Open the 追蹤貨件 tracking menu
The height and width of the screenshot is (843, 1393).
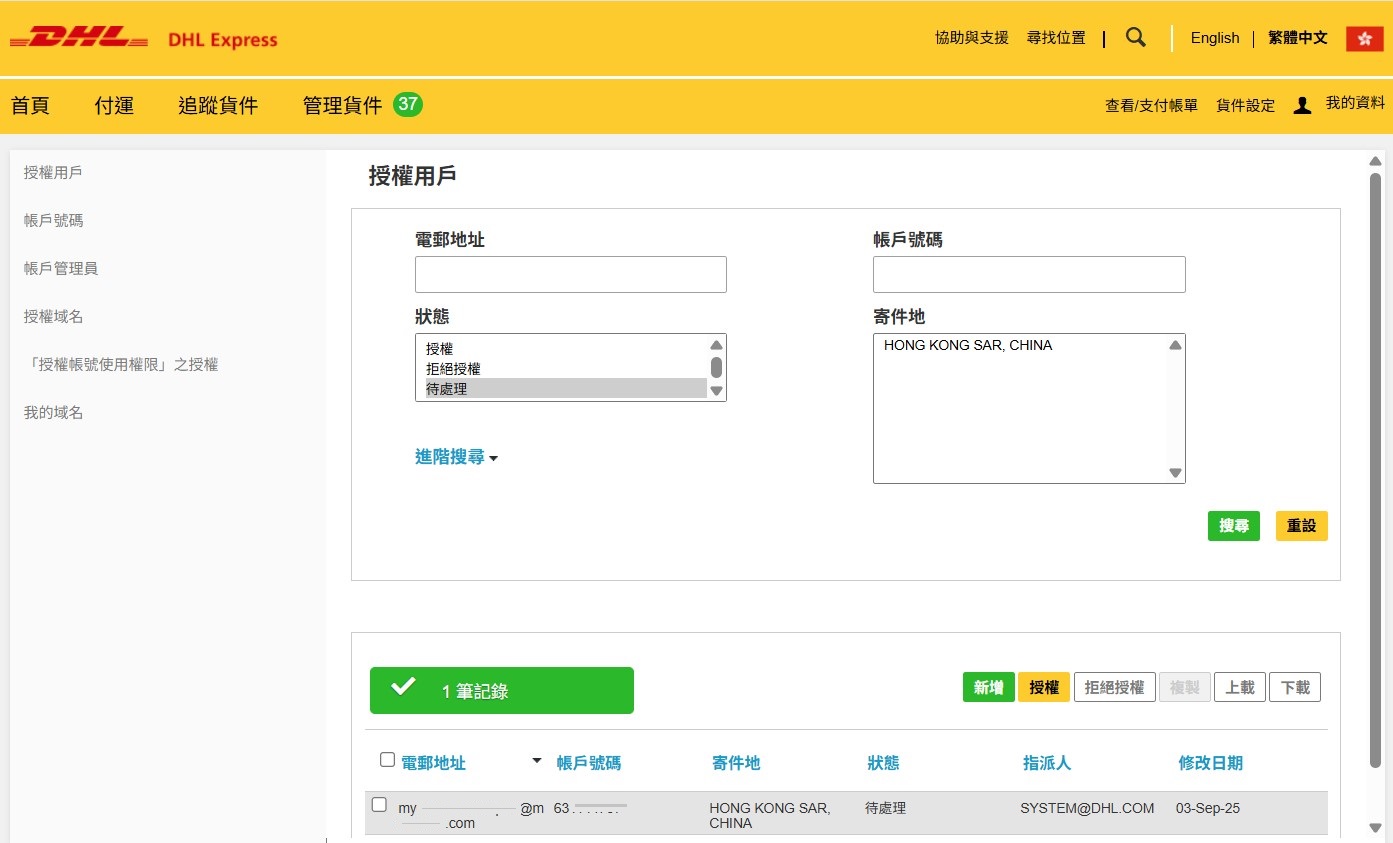point(218,105)
